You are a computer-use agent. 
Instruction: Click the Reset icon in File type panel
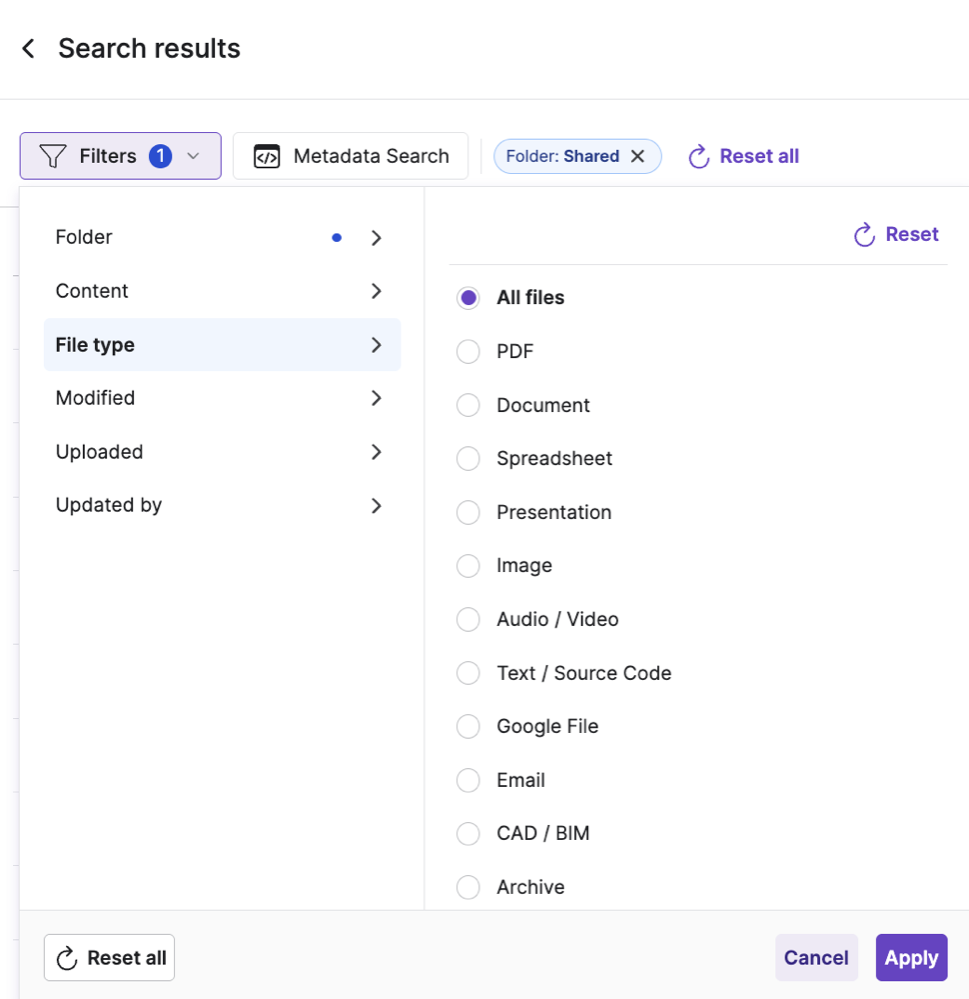click(864, 235)
